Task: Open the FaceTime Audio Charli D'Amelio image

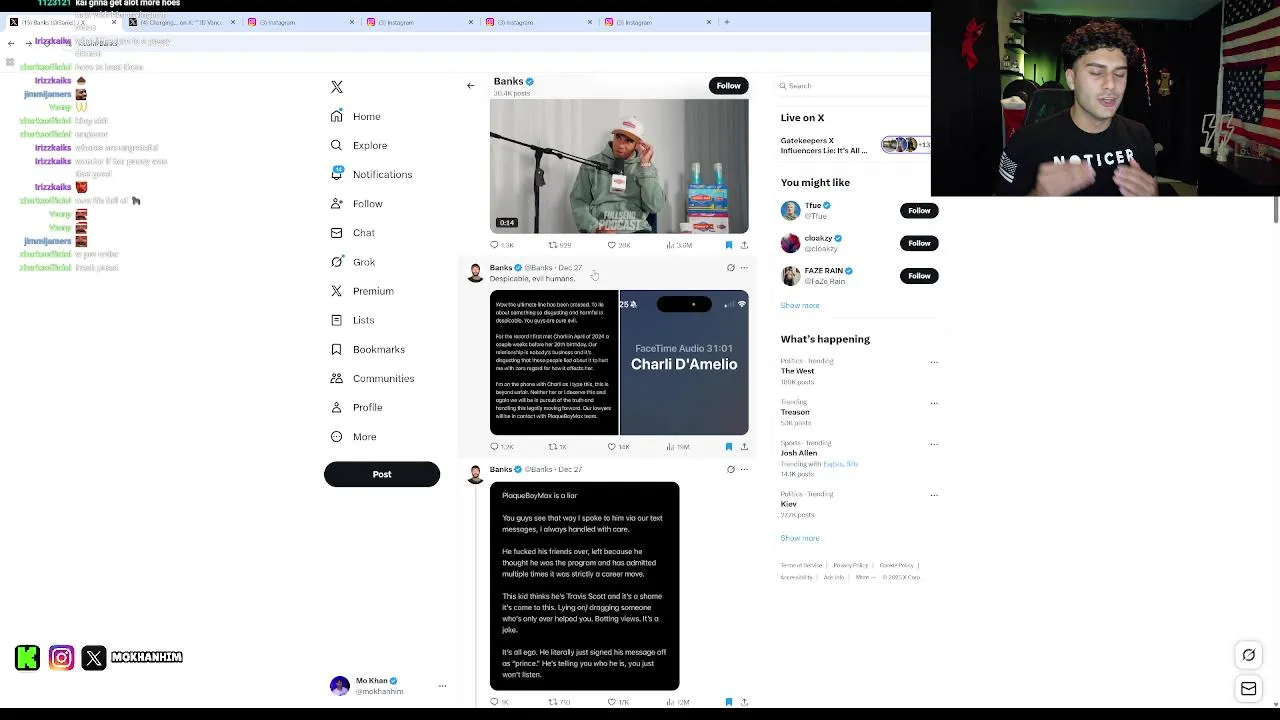Action: pyautogui.click(x=684, y=363)
